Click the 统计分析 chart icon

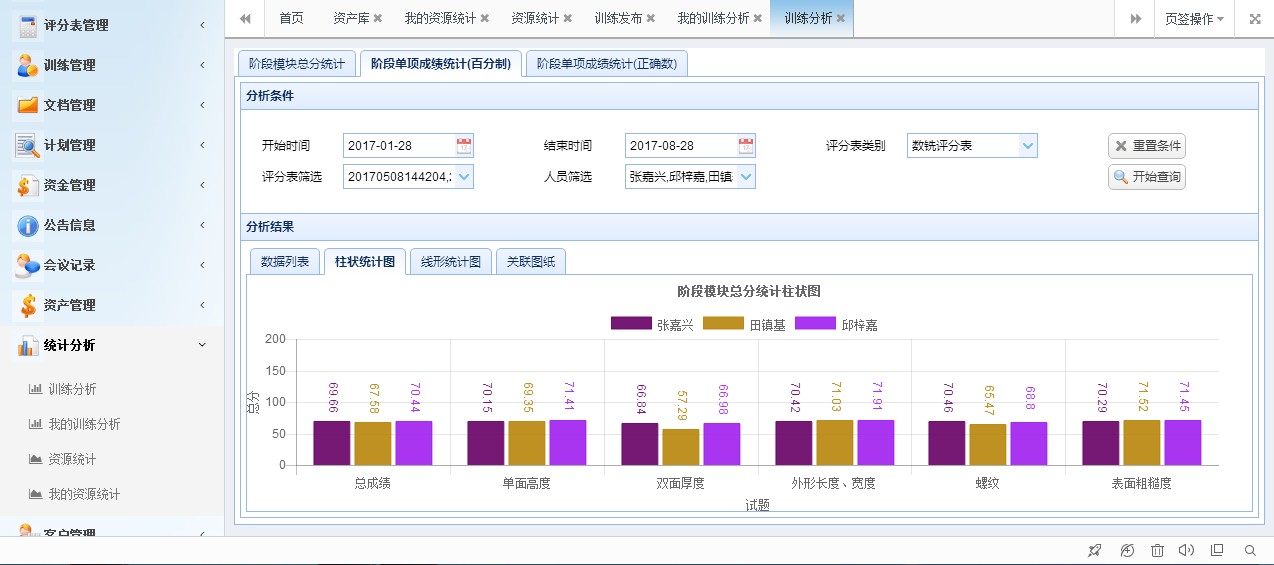pyautogui.click(x=27, y=345)
